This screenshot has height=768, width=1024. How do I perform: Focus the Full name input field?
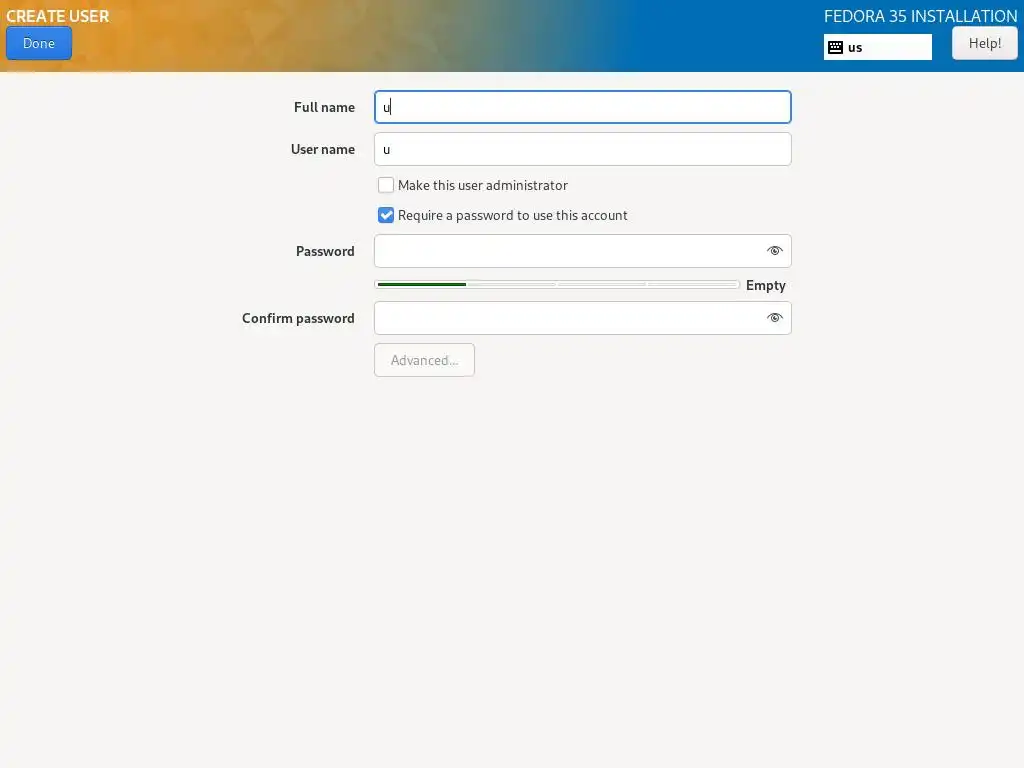pos(583,107)
